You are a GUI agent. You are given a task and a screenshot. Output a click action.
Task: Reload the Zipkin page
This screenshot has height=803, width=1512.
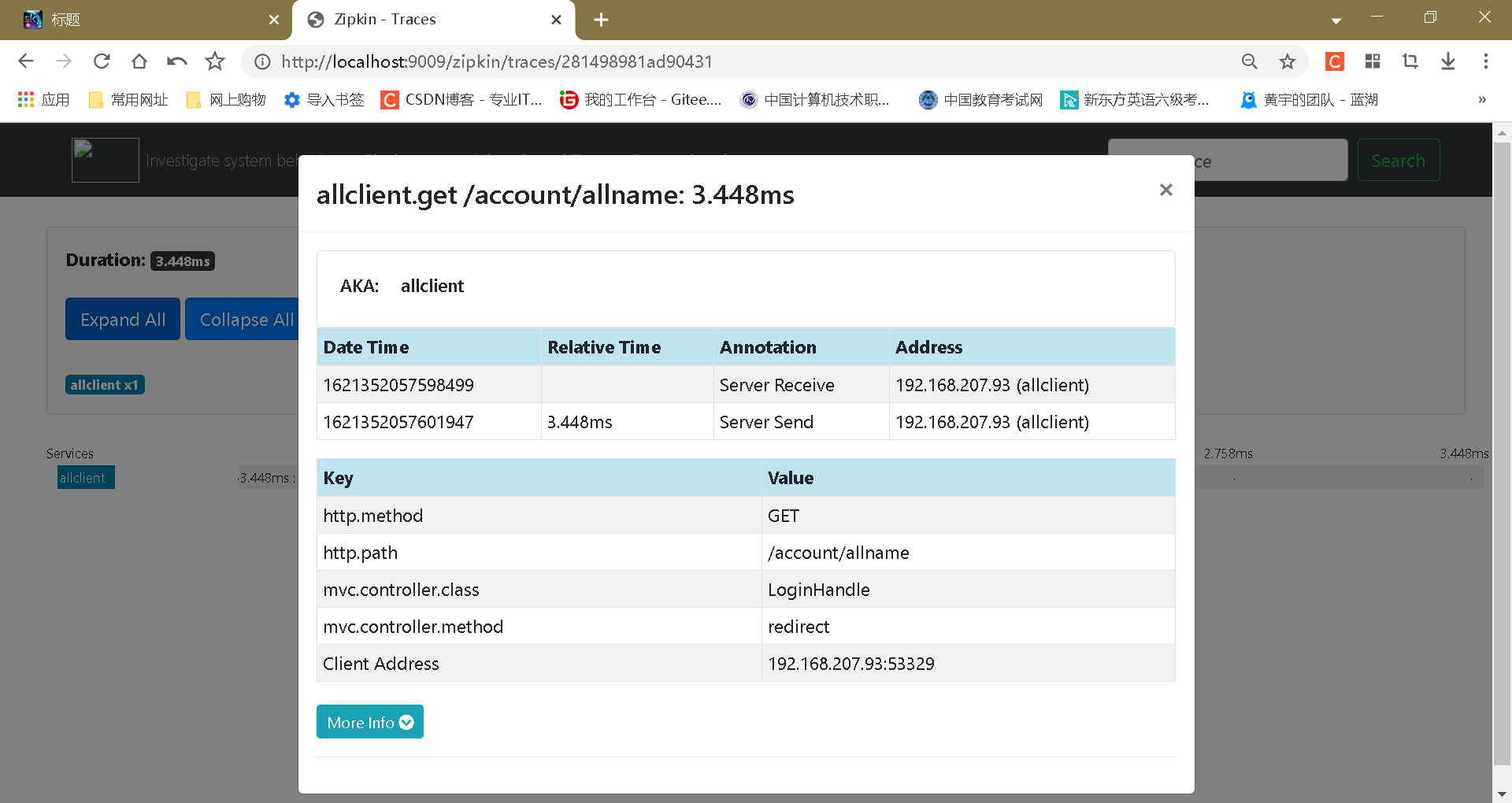pos(102,61)
